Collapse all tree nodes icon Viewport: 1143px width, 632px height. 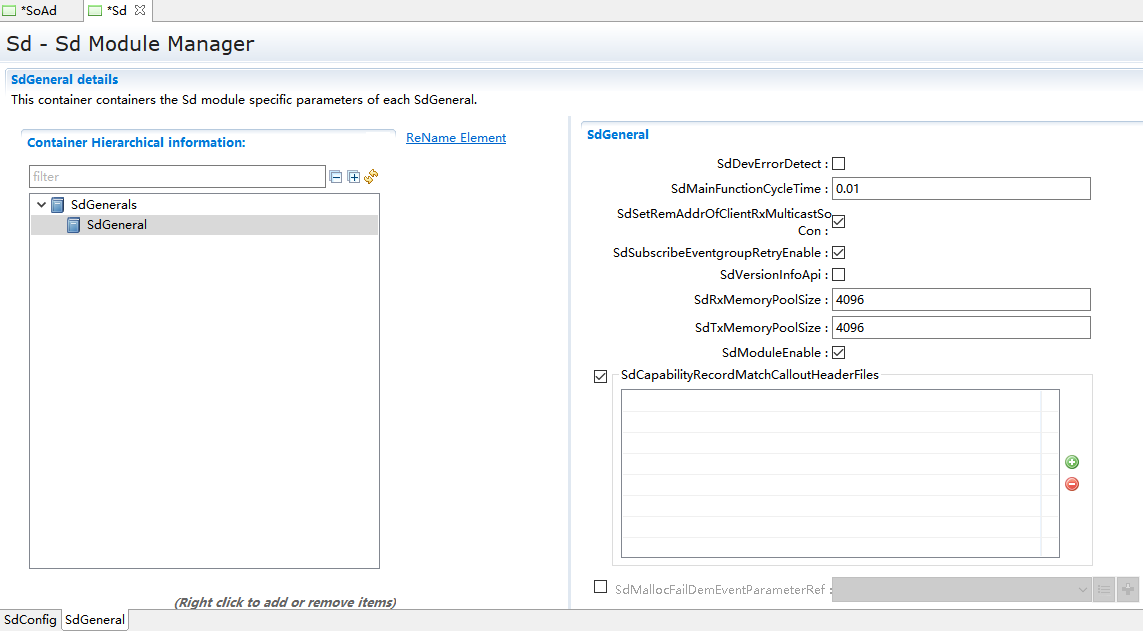coord(336,177)
